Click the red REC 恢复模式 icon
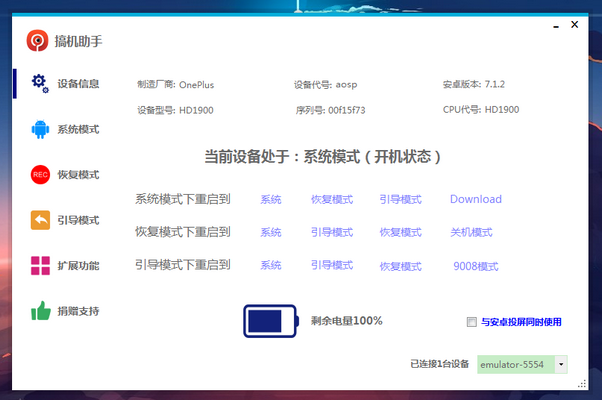This screenshot has width=602, height=400. point(40,175)
